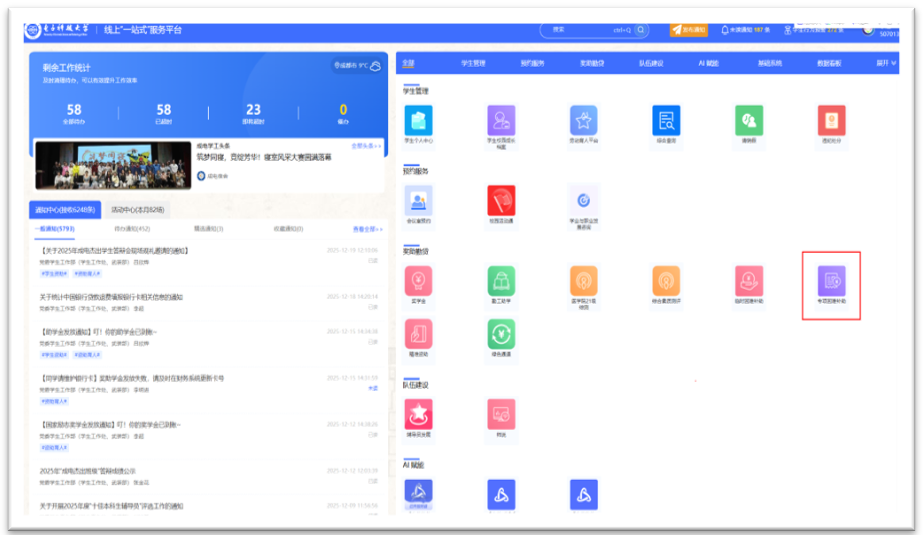The height and width of the screenshot is (535, 924).
Task: Click the 奖学金 icon
Action: pos(418,282)
